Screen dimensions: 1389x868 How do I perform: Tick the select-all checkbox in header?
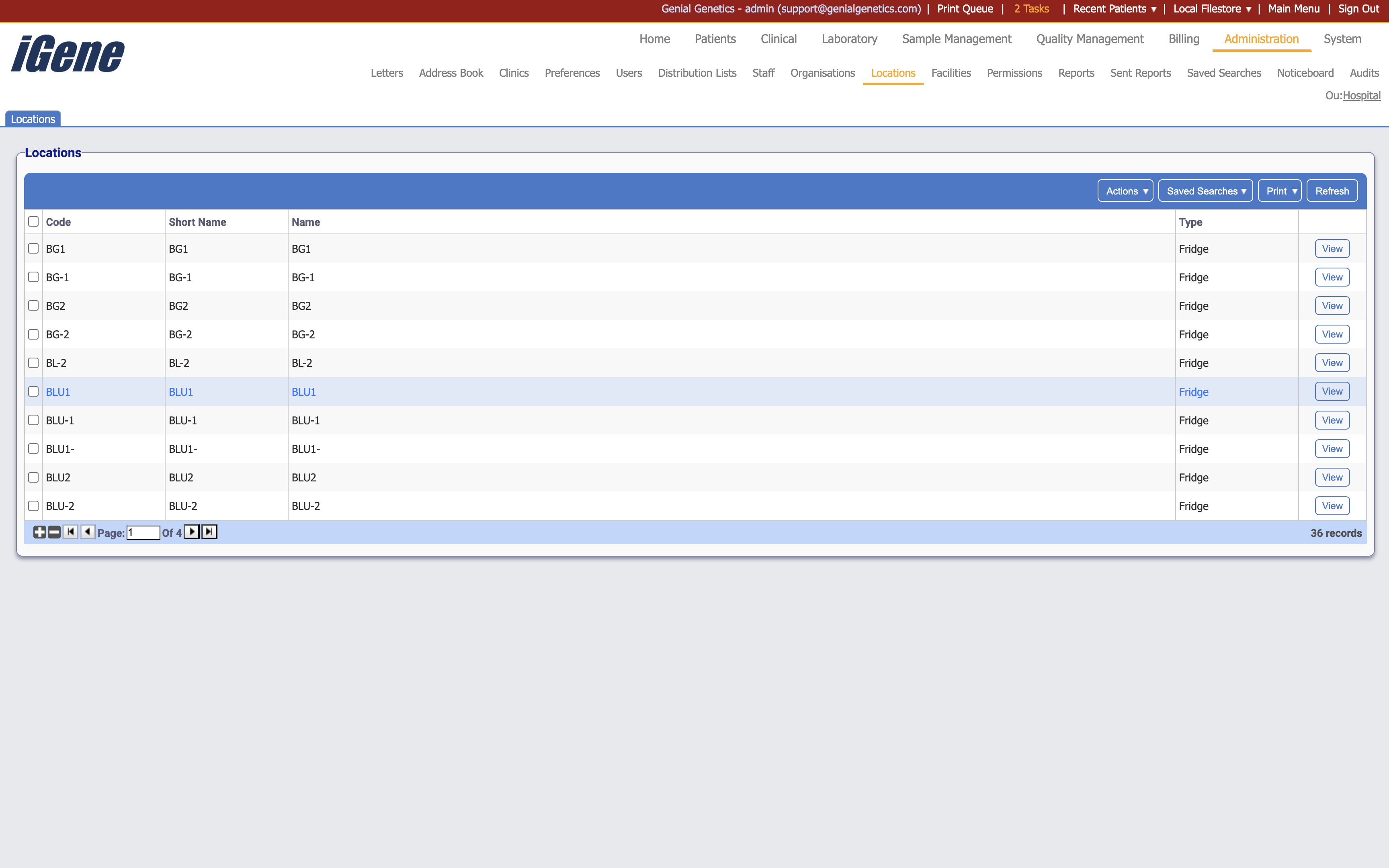[33, 221]
